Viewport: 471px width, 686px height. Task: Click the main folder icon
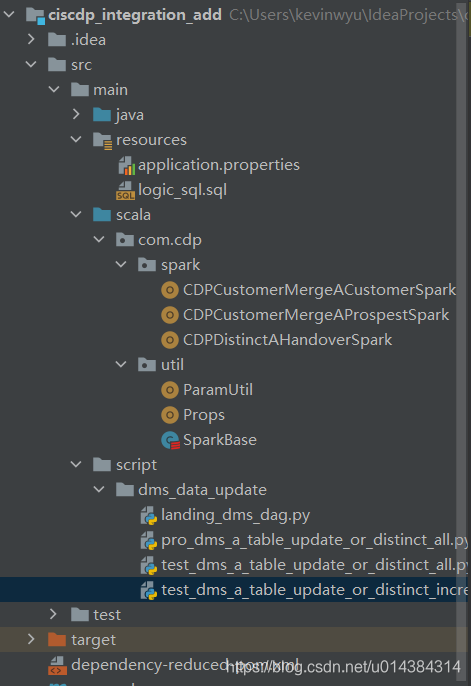coord(80,90)
